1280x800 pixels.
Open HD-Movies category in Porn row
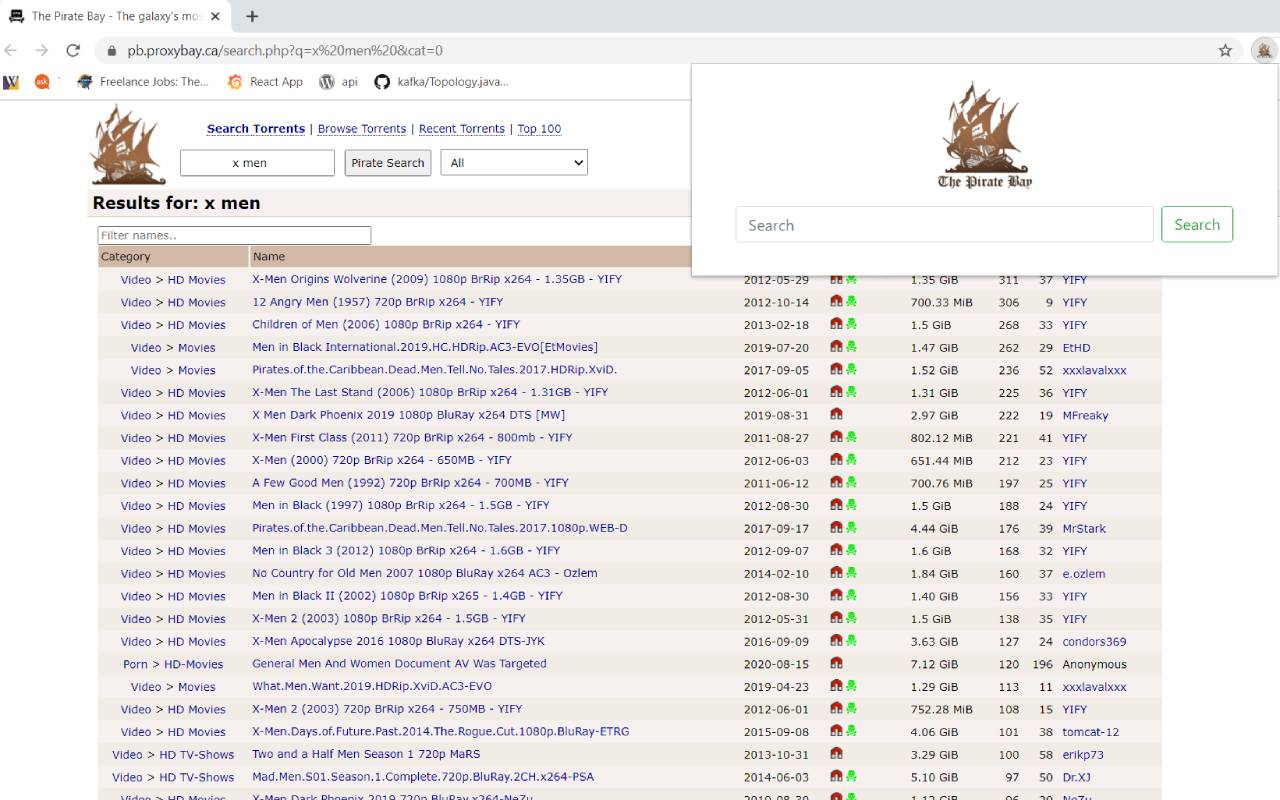[x=194, y=664]
